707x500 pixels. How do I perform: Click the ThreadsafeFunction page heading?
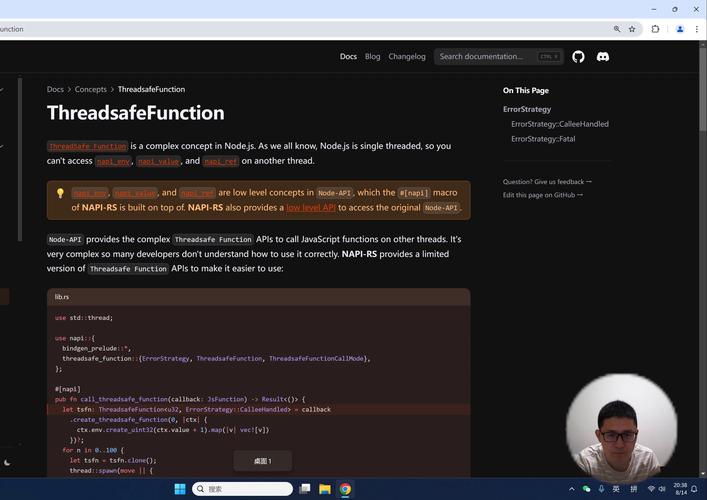tap(135, 113)
